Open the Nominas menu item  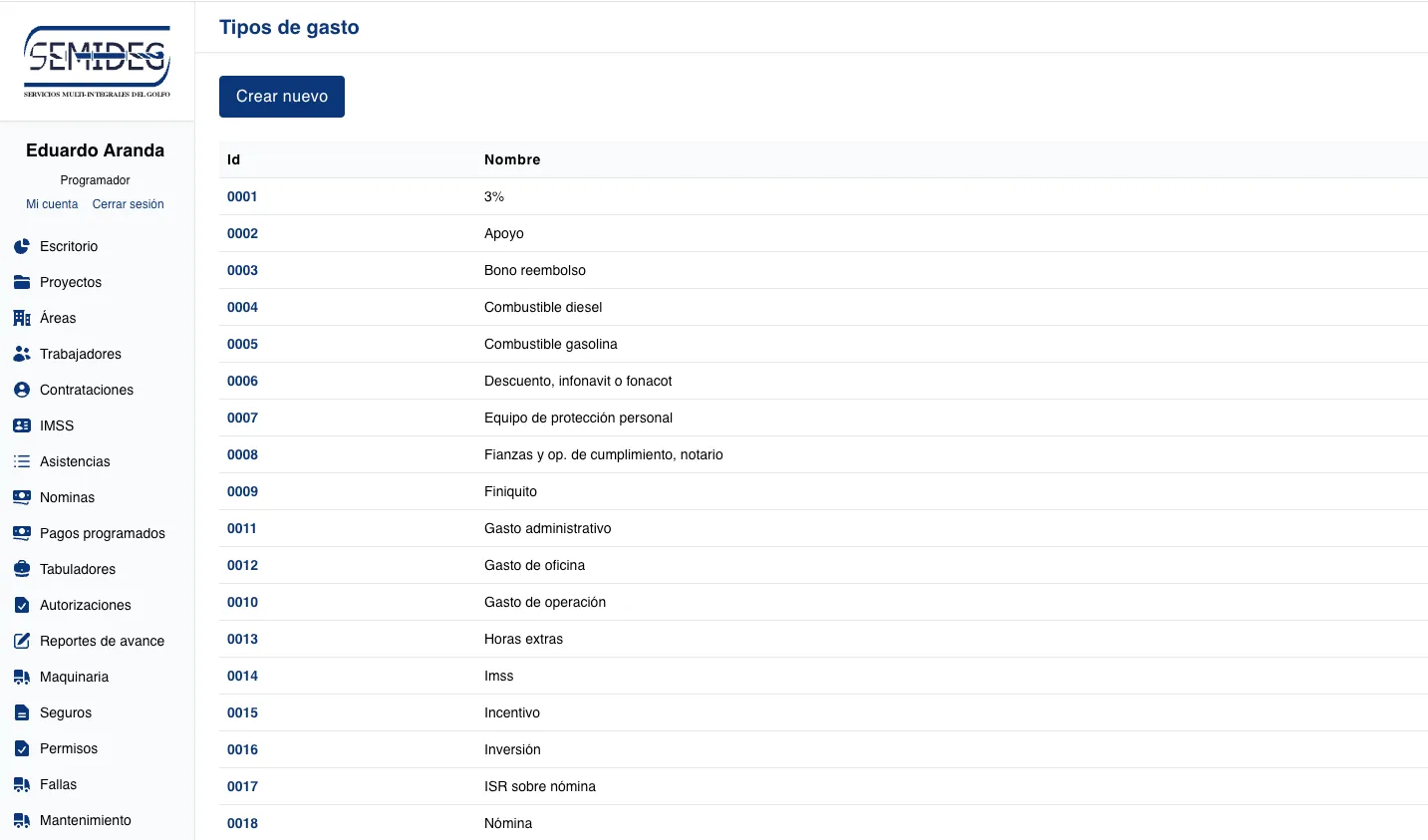[67, 497]
